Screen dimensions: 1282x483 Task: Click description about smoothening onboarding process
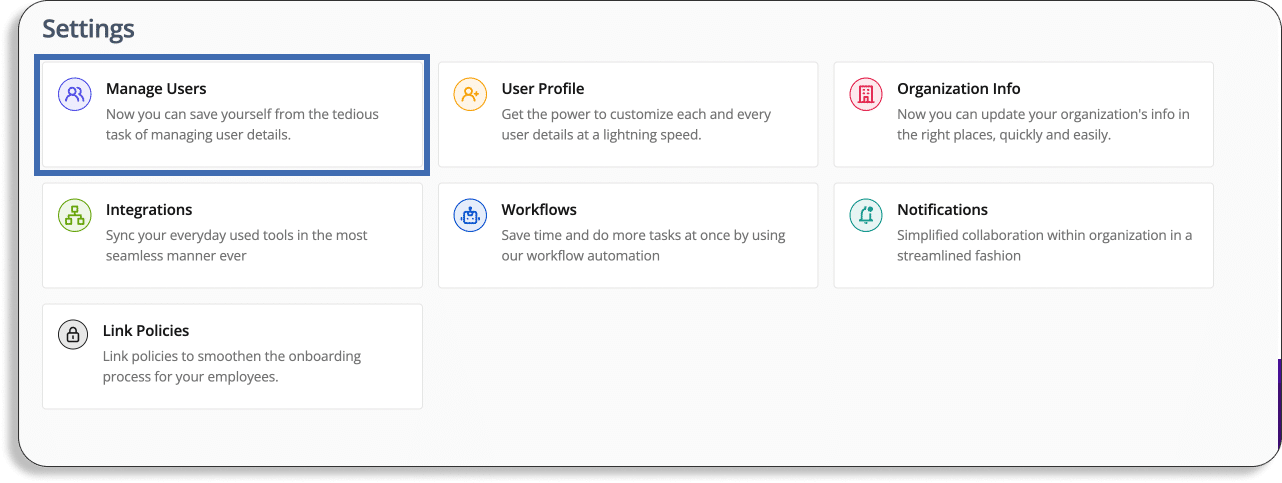[x=232, y=366]
